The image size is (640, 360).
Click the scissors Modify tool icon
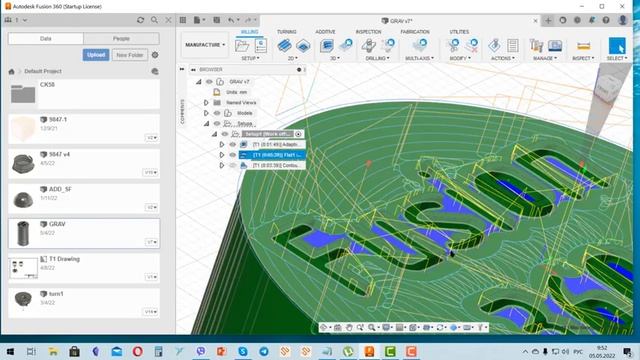point(453,45)
